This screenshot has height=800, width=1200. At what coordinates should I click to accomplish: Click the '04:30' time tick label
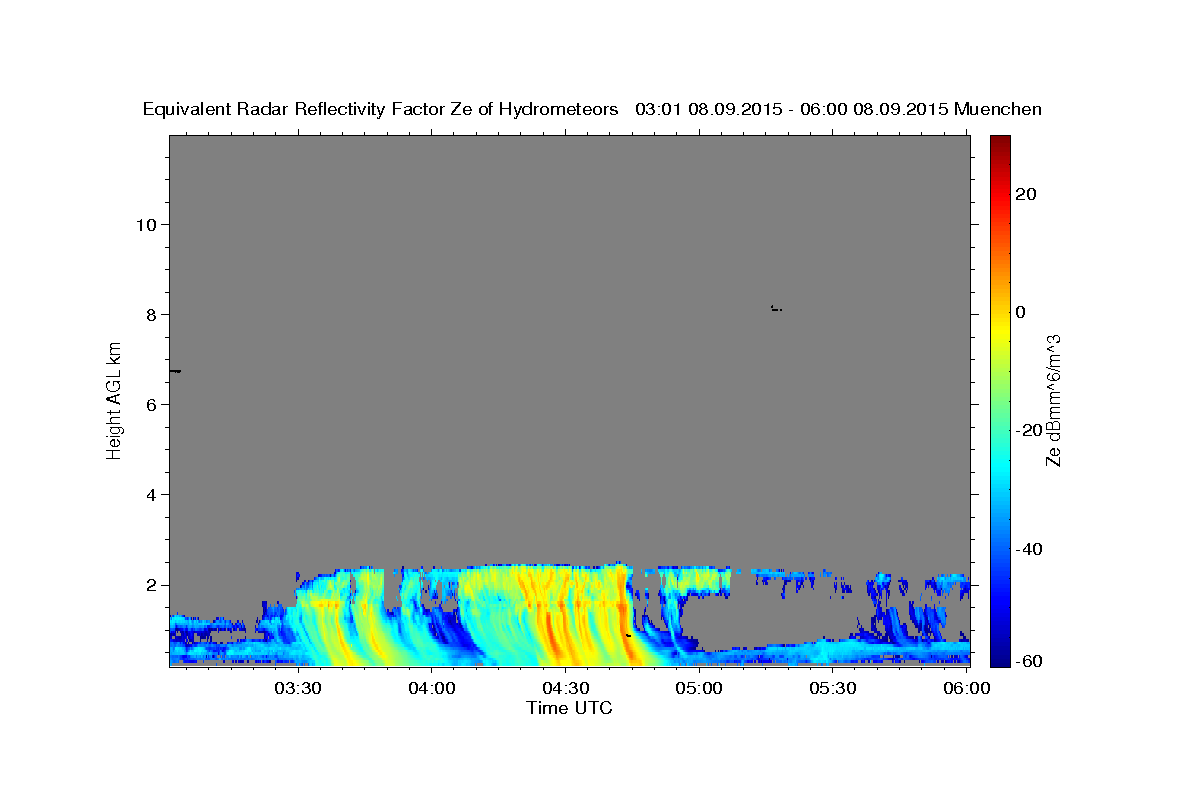pos(565,688)
